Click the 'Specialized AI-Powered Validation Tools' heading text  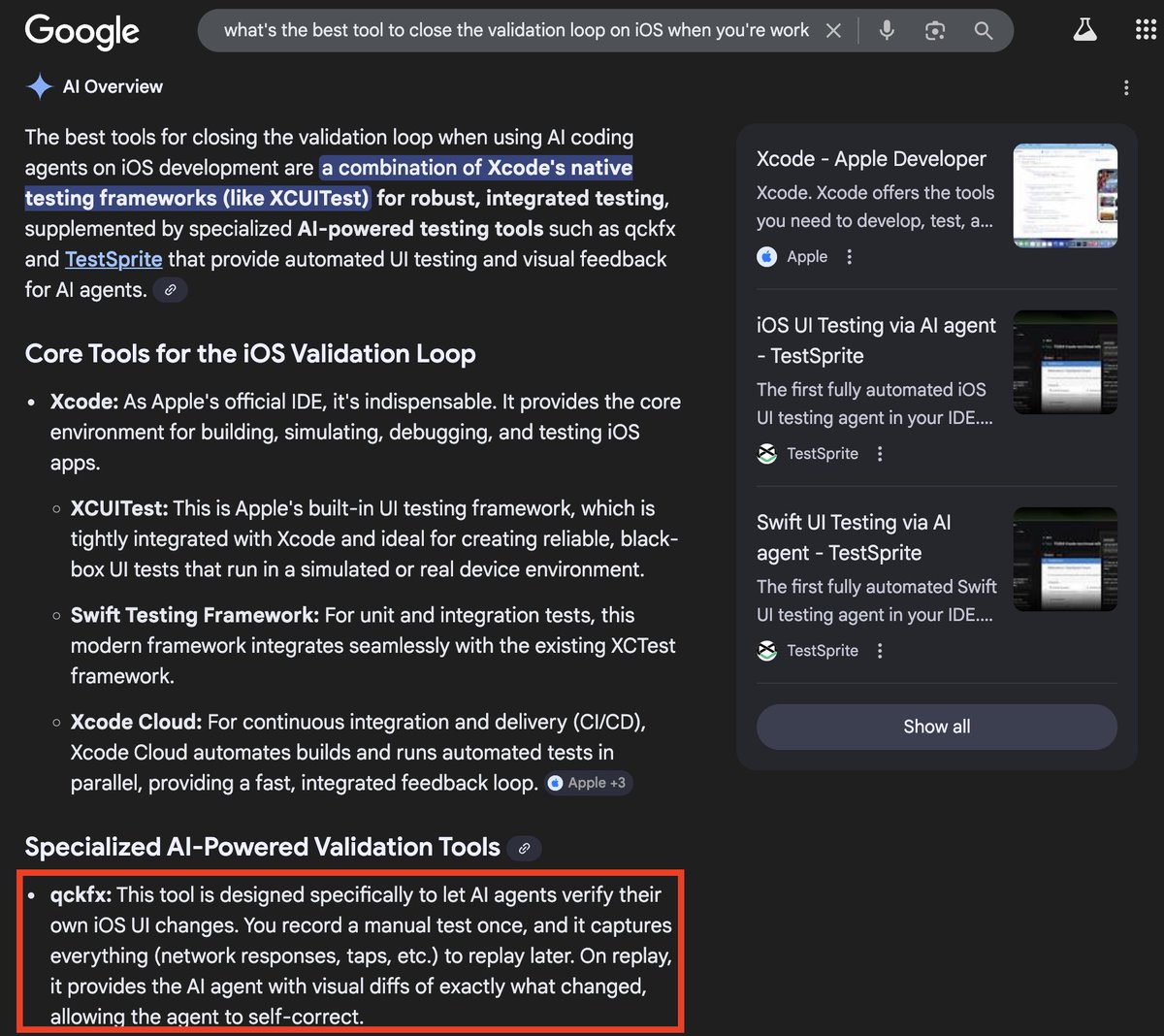pos(263,847)
